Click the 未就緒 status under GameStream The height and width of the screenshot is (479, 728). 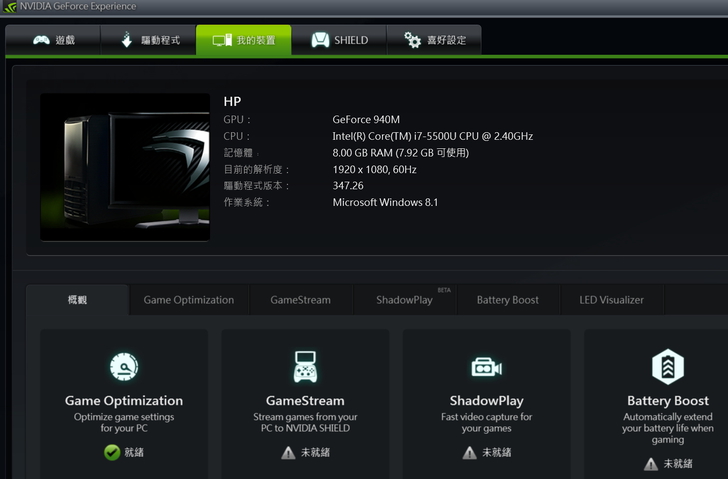pos(315,453)
